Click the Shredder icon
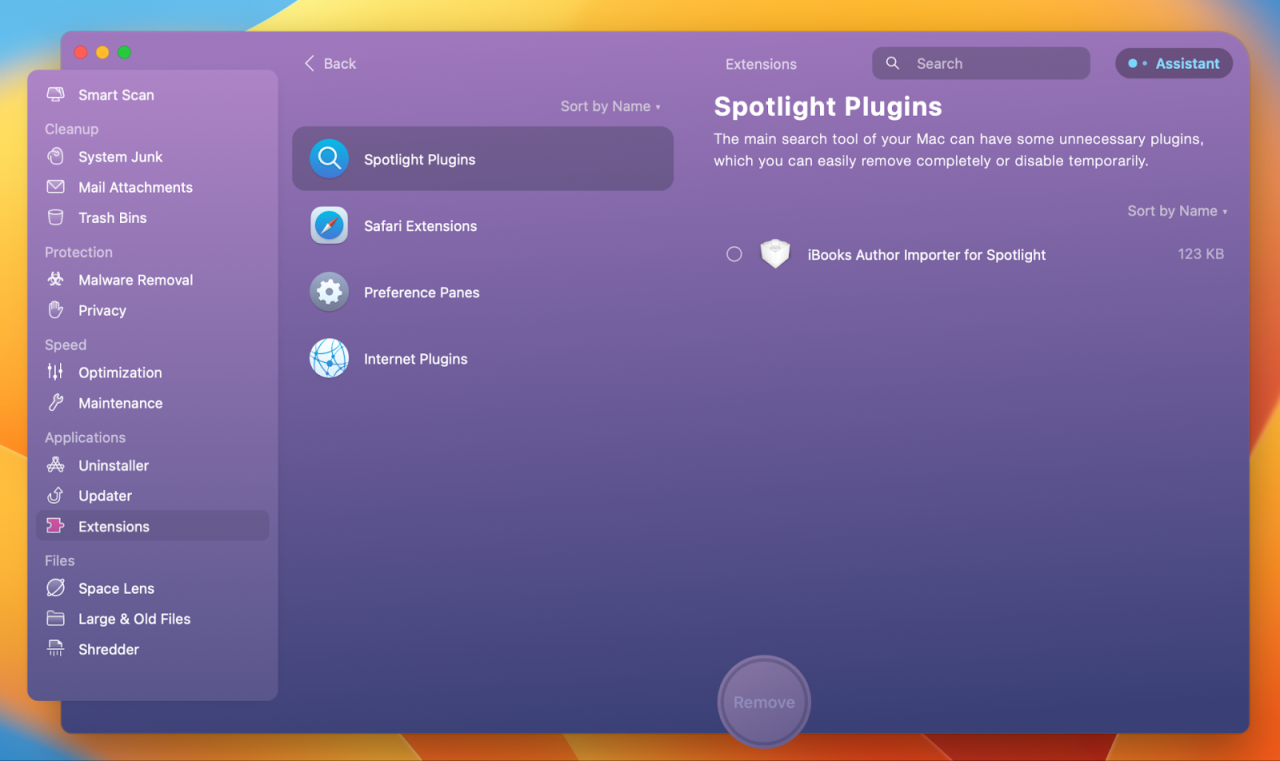Screen dimensions: 1280x761 pos(56,649)
